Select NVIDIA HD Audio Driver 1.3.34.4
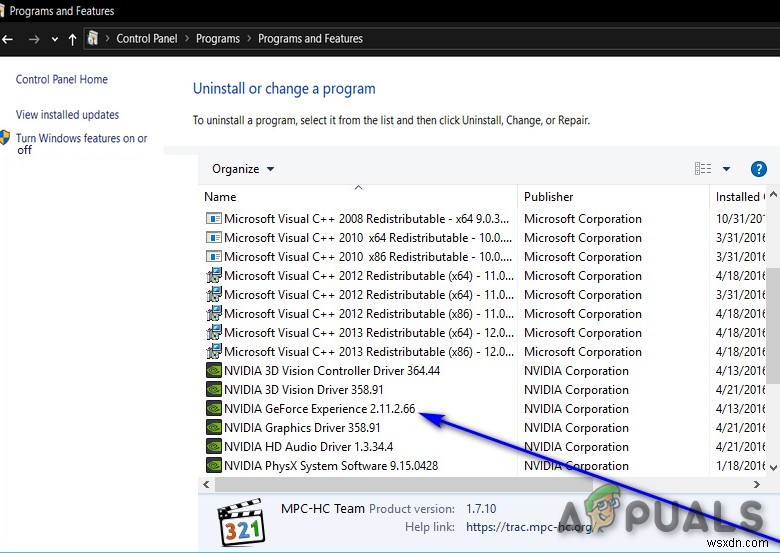780x553 pixels. pos(308,447)
